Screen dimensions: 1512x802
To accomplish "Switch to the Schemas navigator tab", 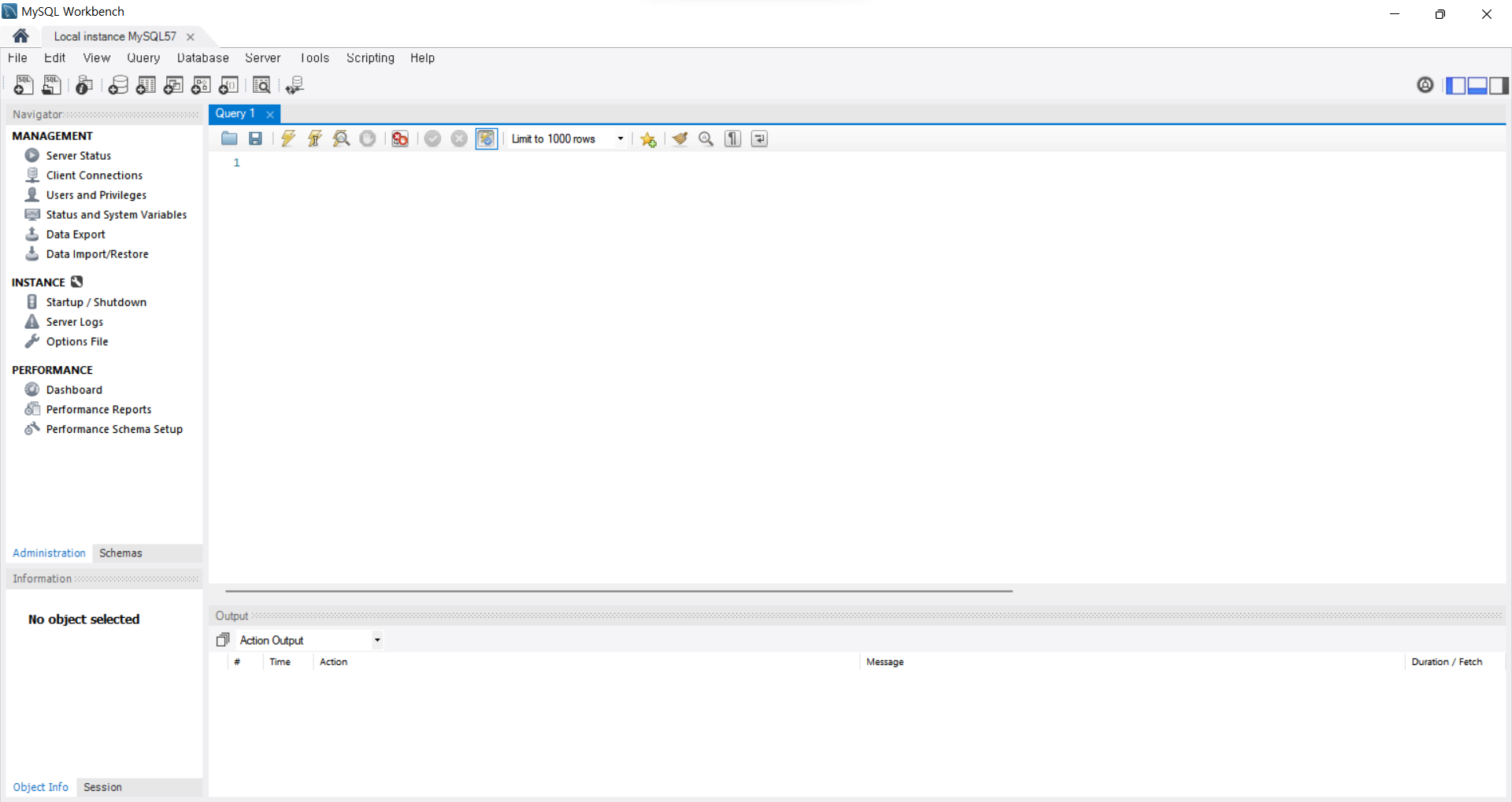I will click(120, 553).
